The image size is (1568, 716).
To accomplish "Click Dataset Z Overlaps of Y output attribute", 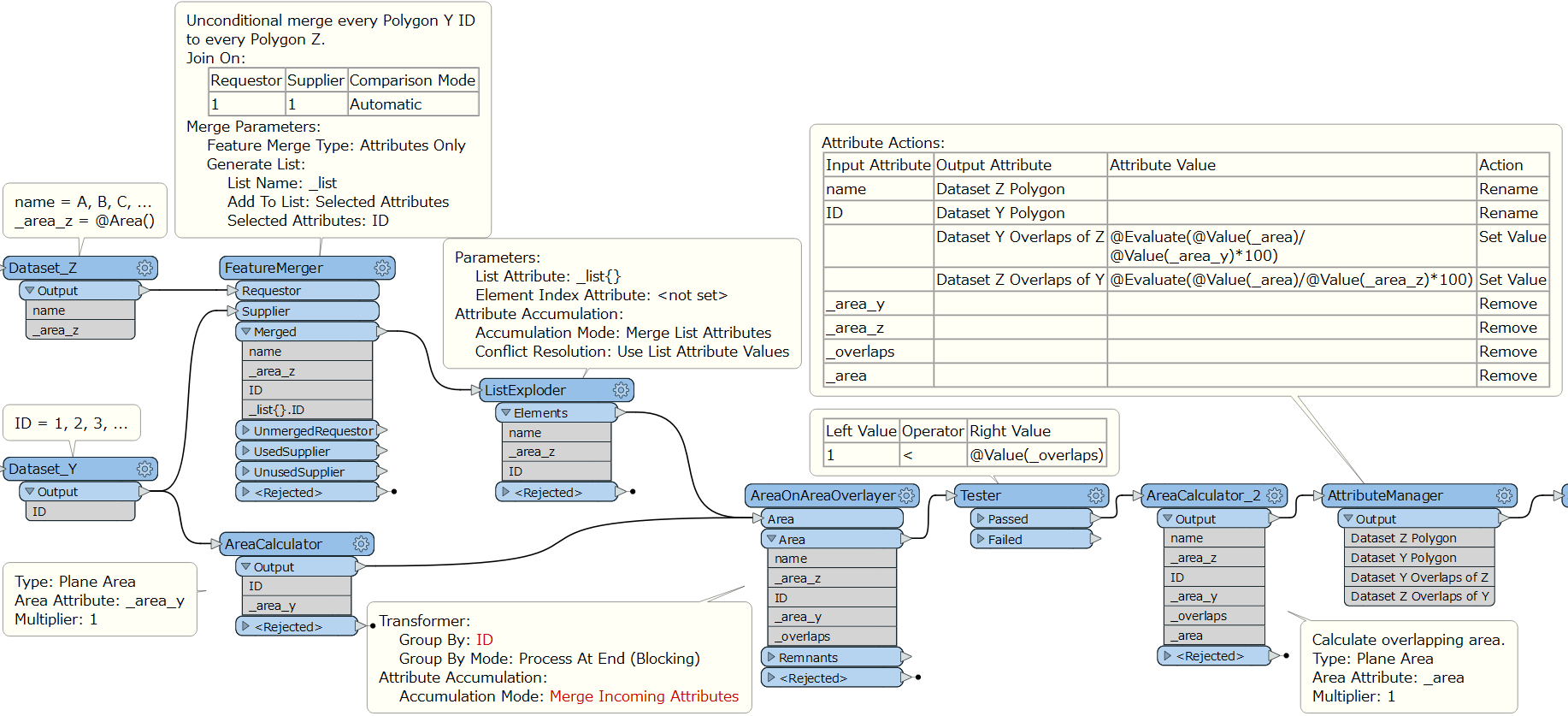I will coord(1419,596).
